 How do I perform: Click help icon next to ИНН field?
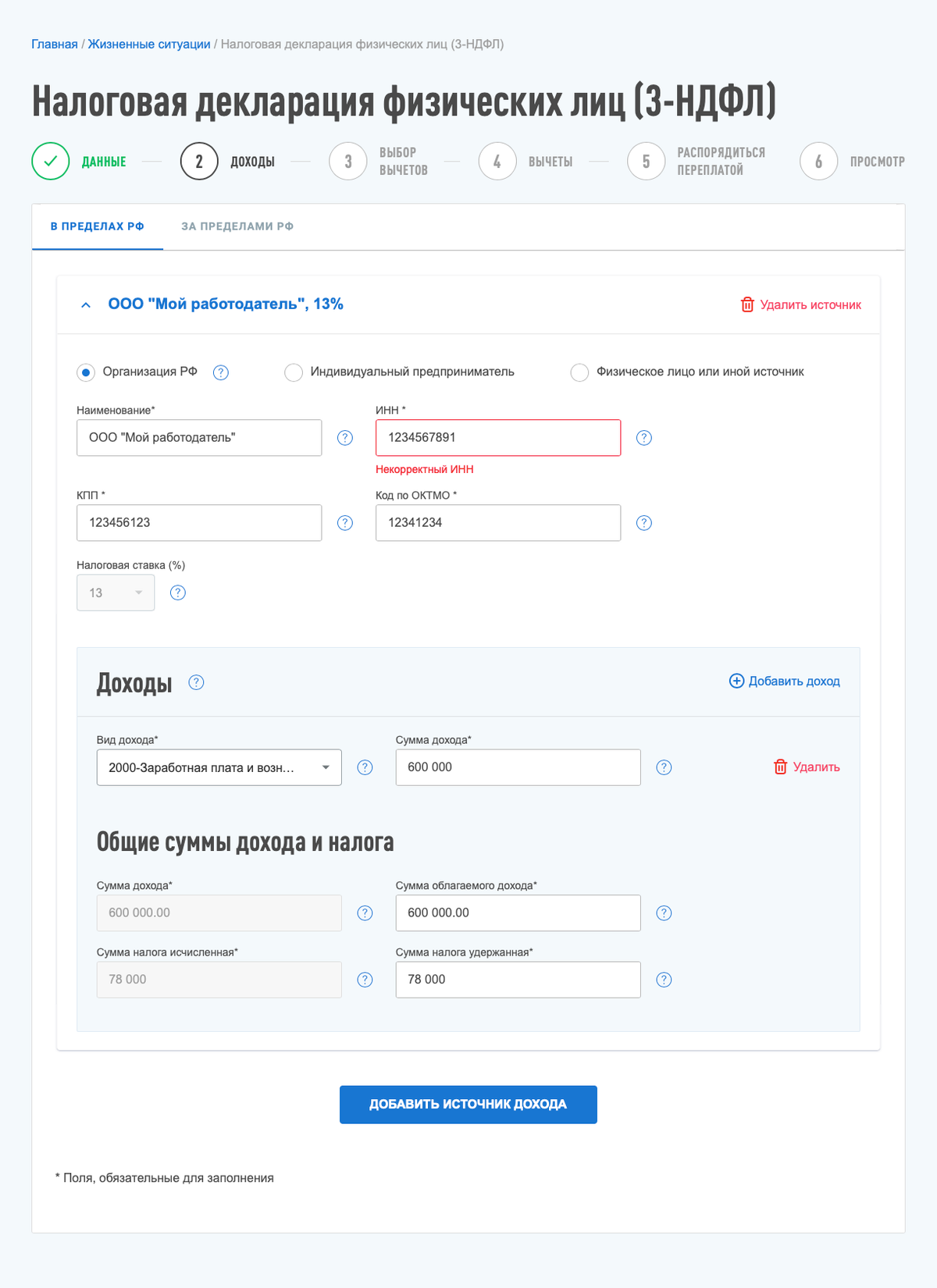644,438
